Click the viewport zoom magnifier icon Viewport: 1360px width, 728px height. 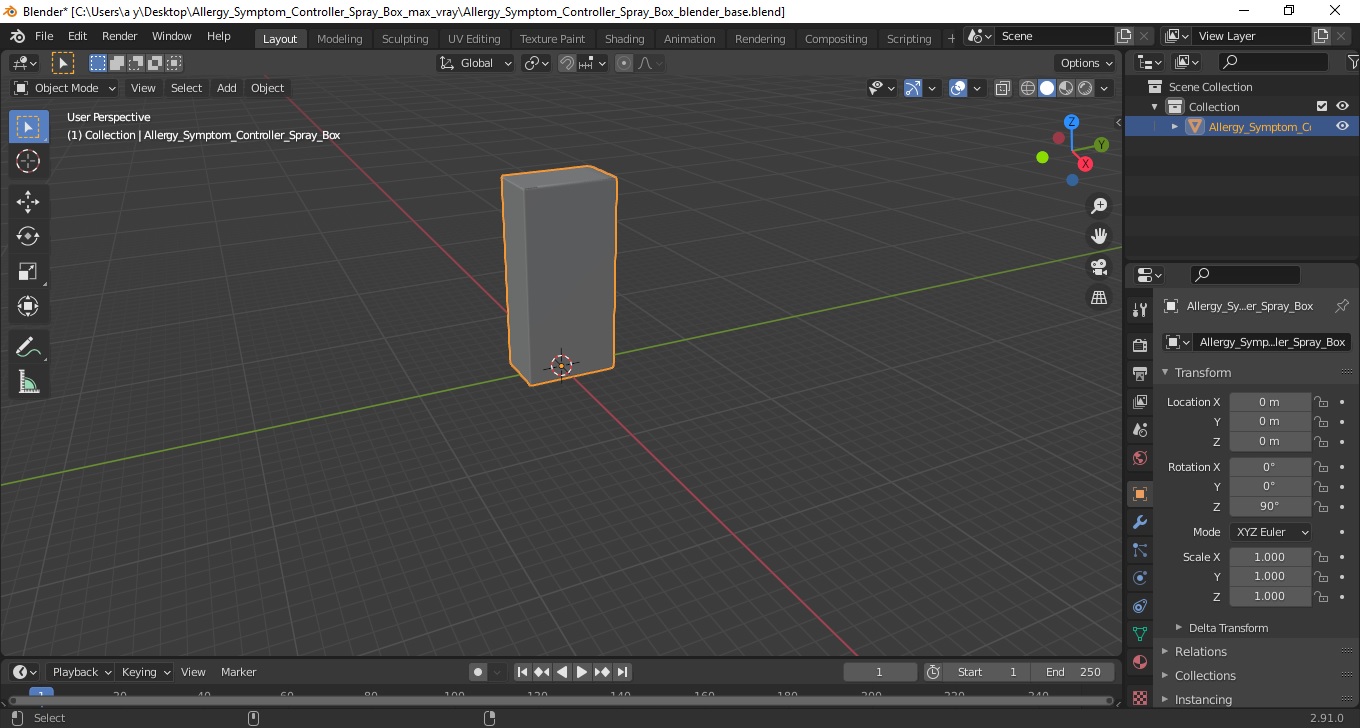[x=1099, y=206]
